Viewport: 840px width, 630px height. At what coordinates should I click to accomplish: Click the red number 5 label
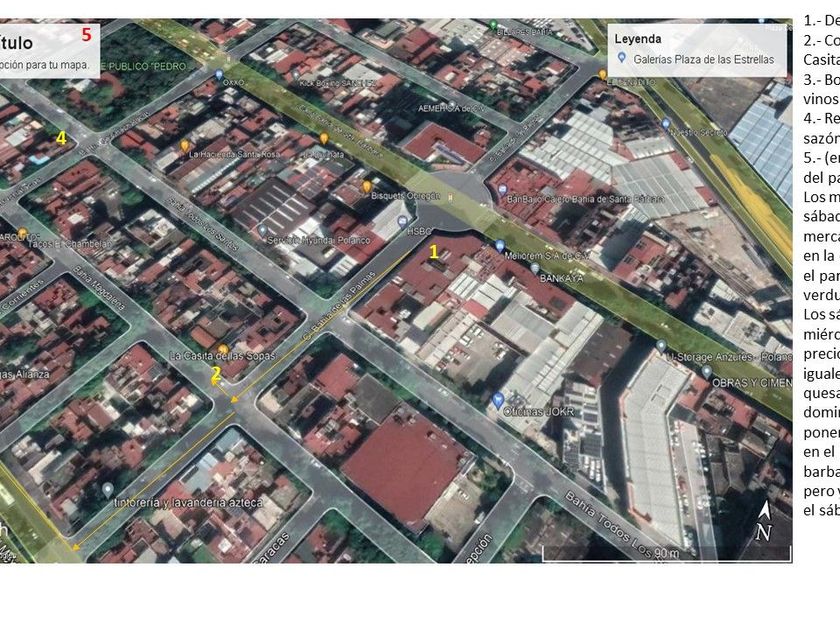[x=86, y=34]
